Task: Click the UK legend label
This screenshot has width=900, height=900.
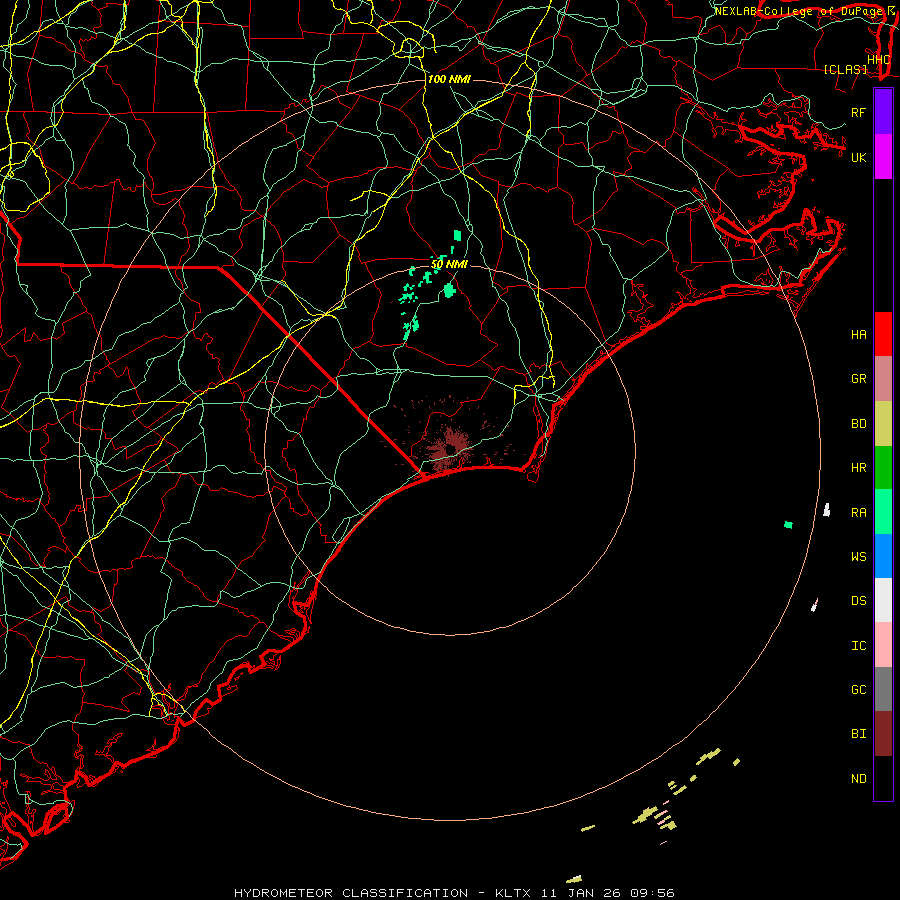Action: point(859,157)
